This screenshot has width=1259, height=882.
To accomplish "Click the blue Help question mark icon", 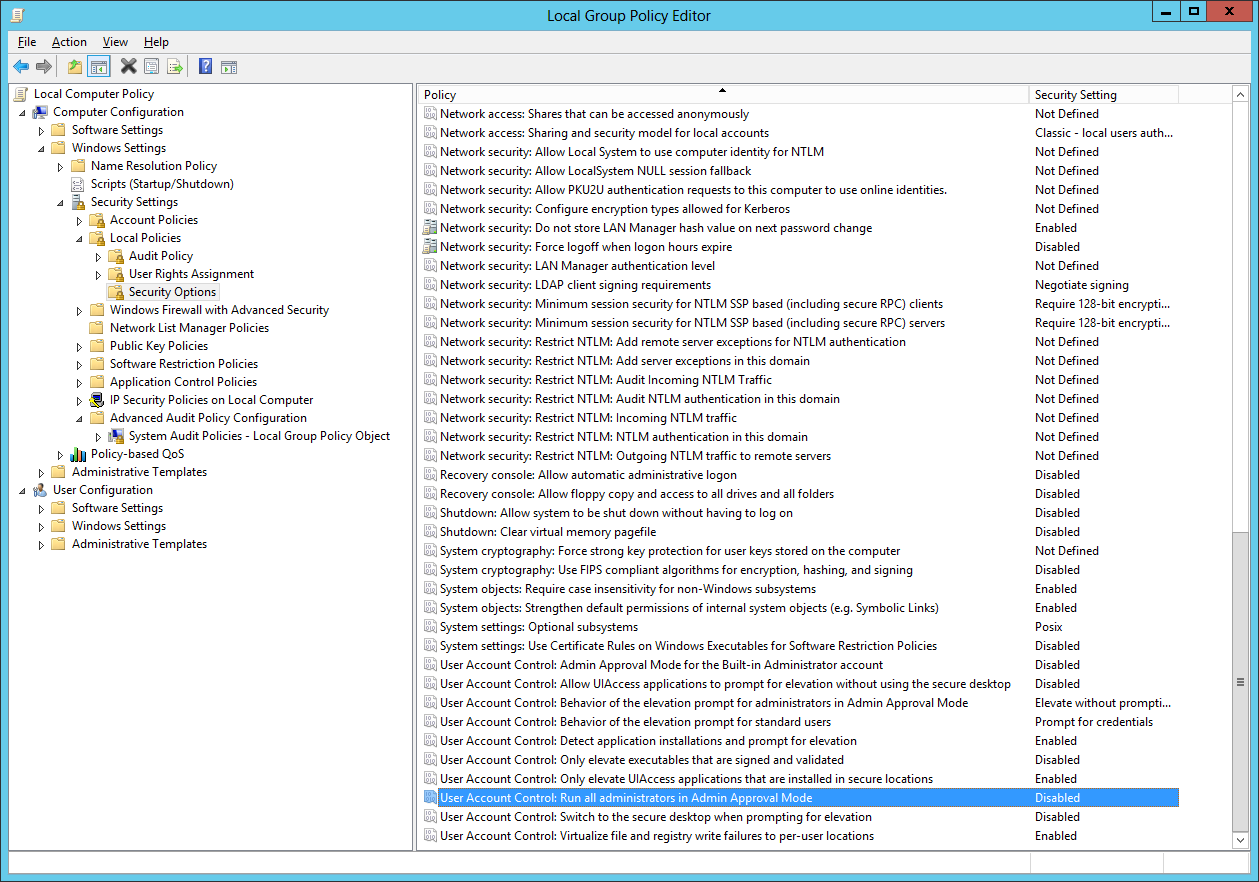I will 205,67.
